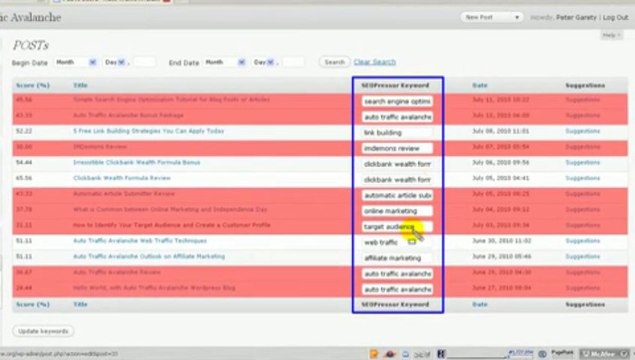Edit the 'online marketing' keyword field
635x360 pixels.
pyautogui.click(x=397, y=211)
